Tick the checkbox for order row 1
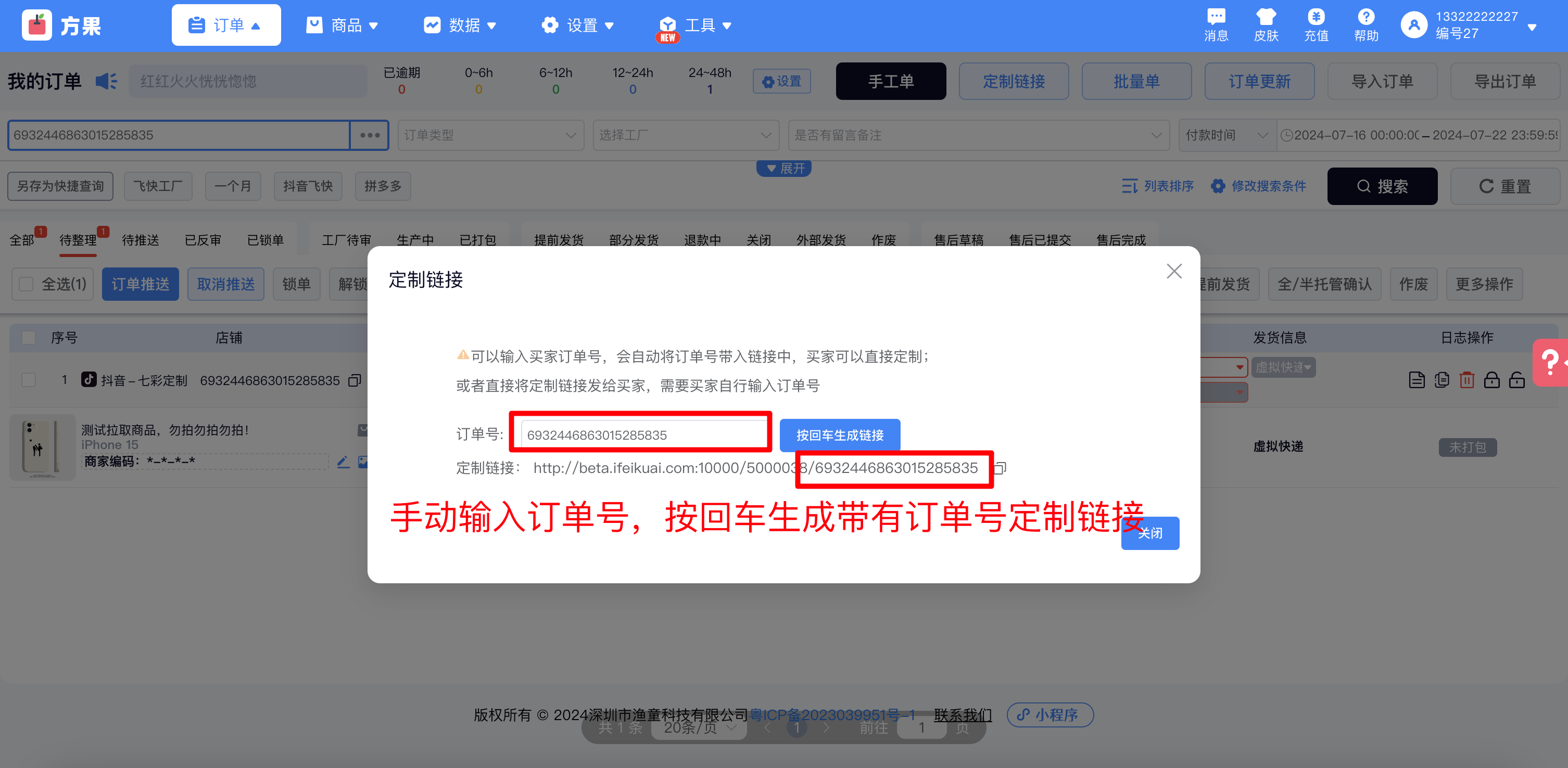 coord(29,380)
